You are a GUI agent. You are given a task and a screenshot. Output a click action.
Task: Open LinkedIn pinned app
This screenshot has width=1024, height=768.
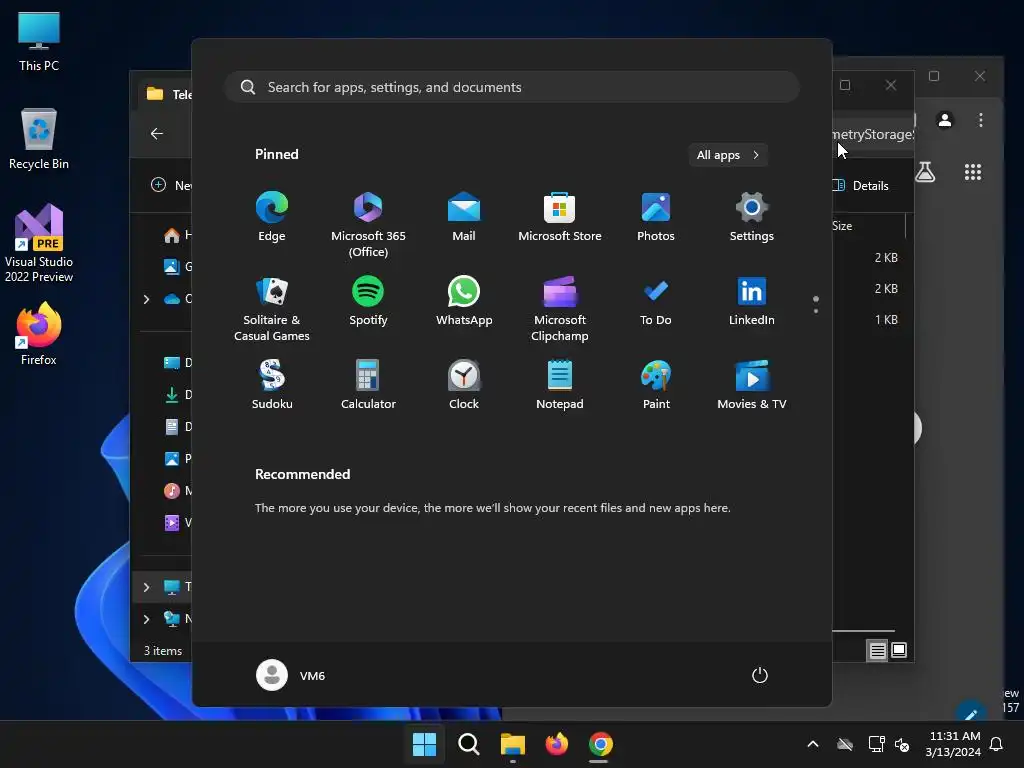pyautogui.click(x=752, y=301)
